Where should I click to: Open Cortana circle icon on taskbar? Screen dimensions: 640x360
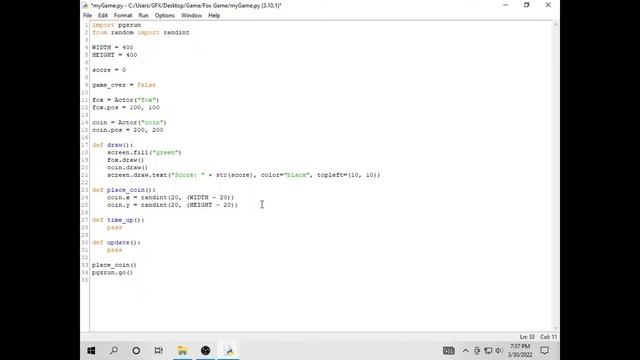click(x=136, y=351)
